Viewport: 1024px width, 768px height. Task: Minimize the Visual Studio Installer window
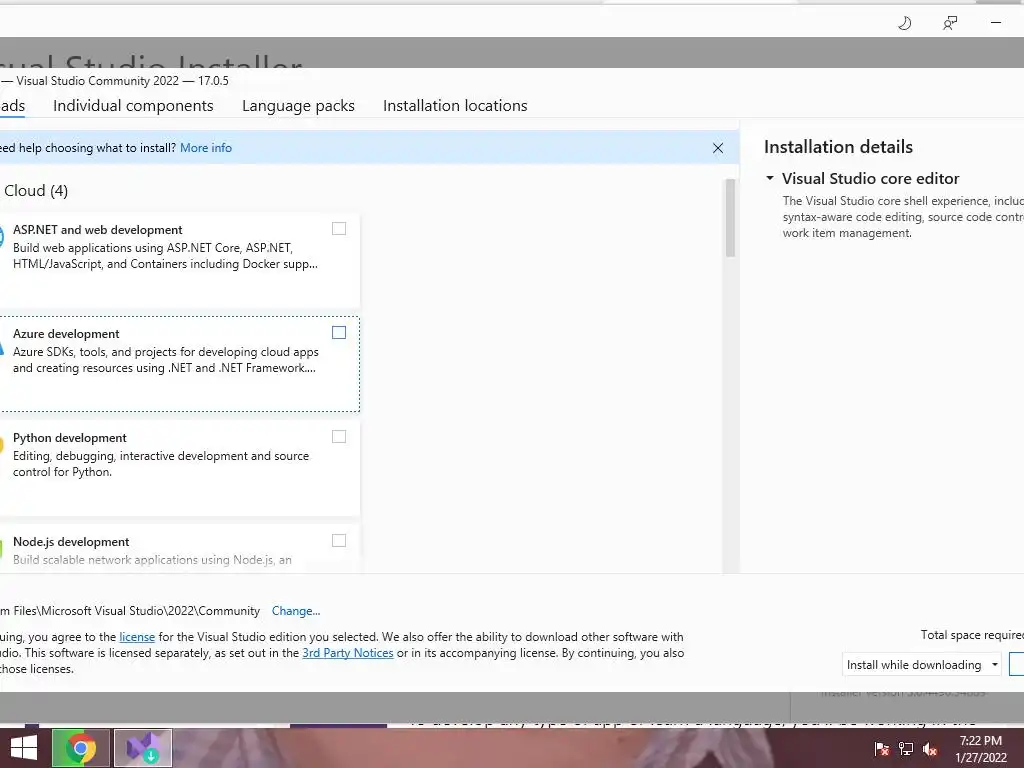point(996,23)
